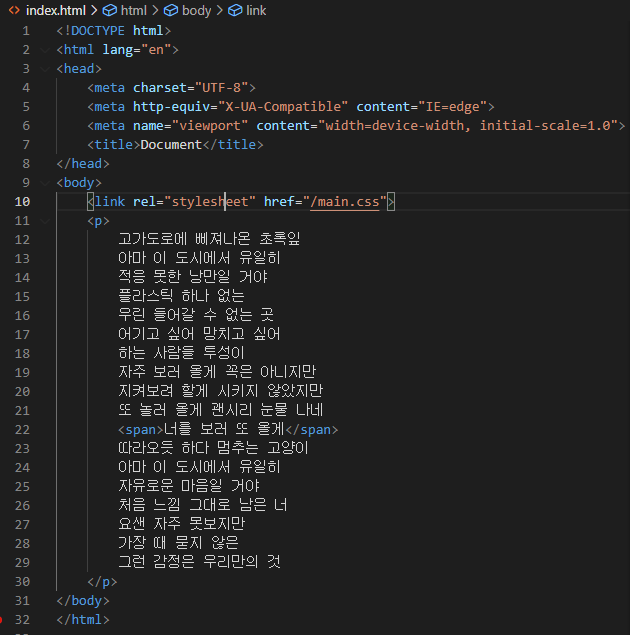The image size is (630, 635).
Task: Click the closing </head> tag
Action: click(83, 164)
